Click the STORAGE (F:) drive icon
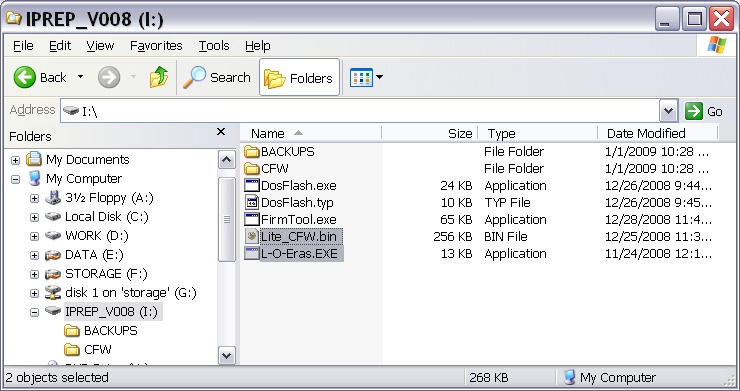The image size is (740, 391). 53,274
